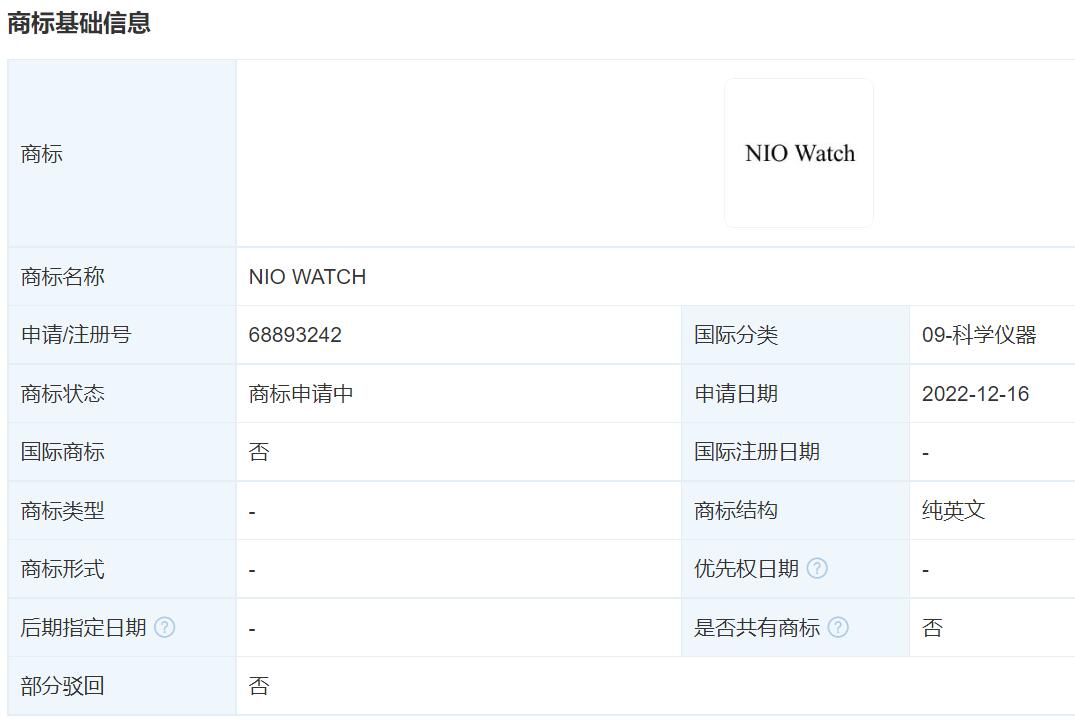Select the 部分驳回 row value 否
Screen dimensions: 1075x721
(256, 686)
